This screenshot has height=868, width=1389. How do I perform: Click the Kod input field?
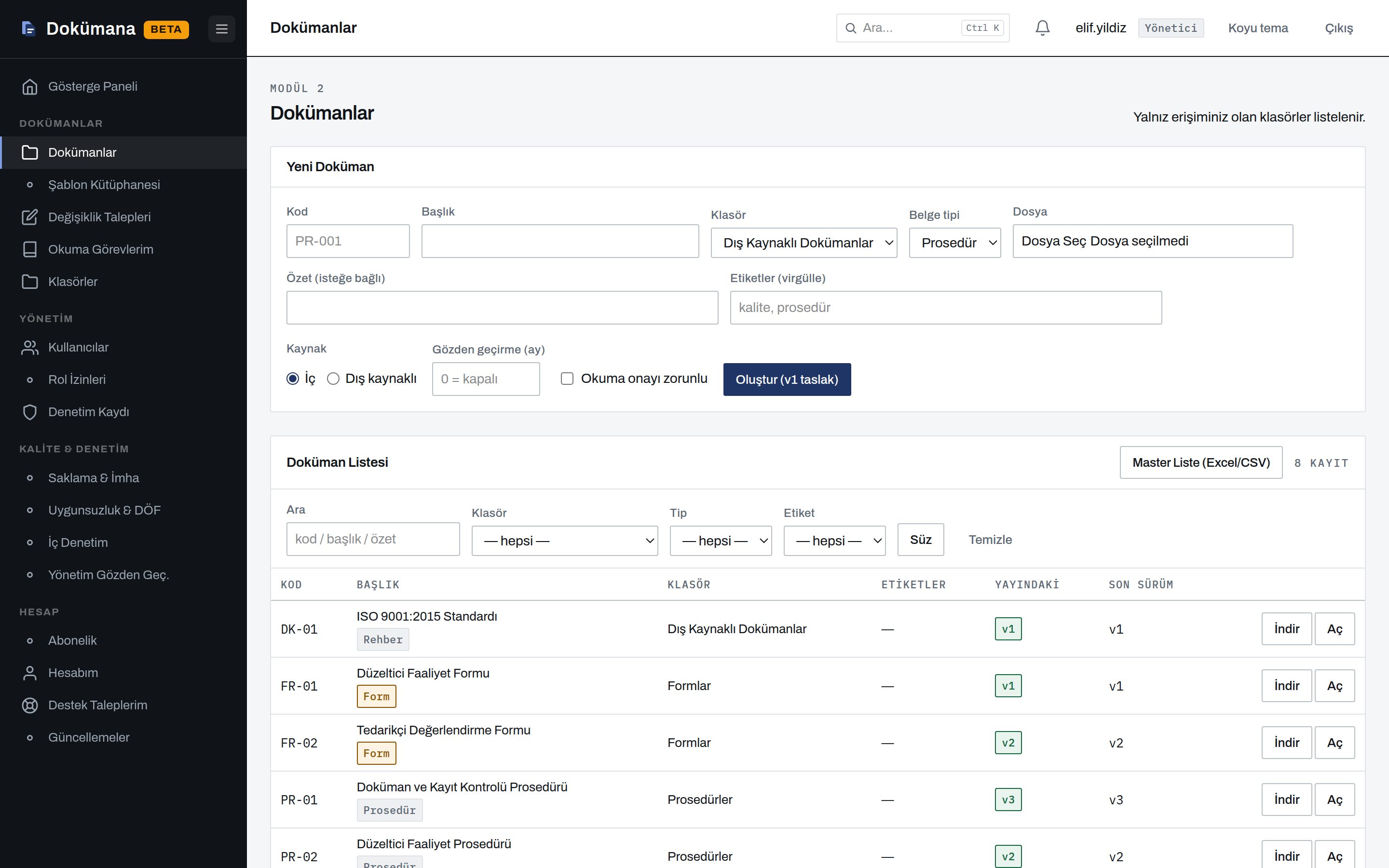click(x=348, y=241)
